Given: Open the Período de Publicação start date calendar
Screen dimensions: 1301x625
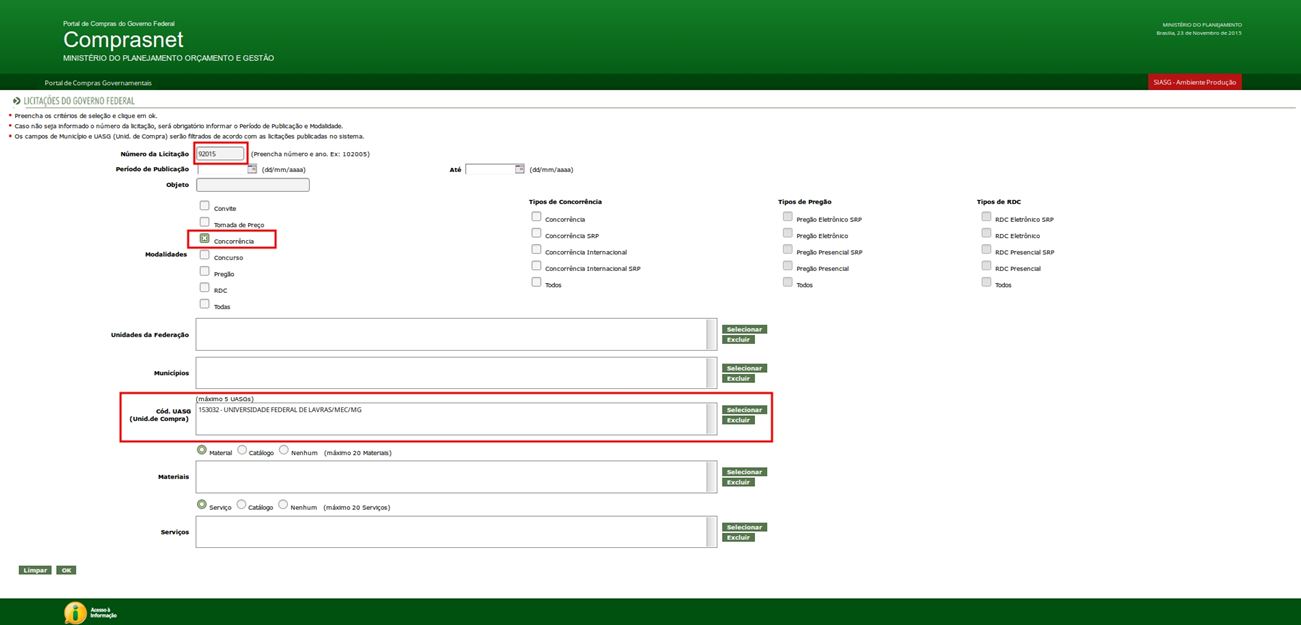Looking at the screenshot, I should coord(252,169).
